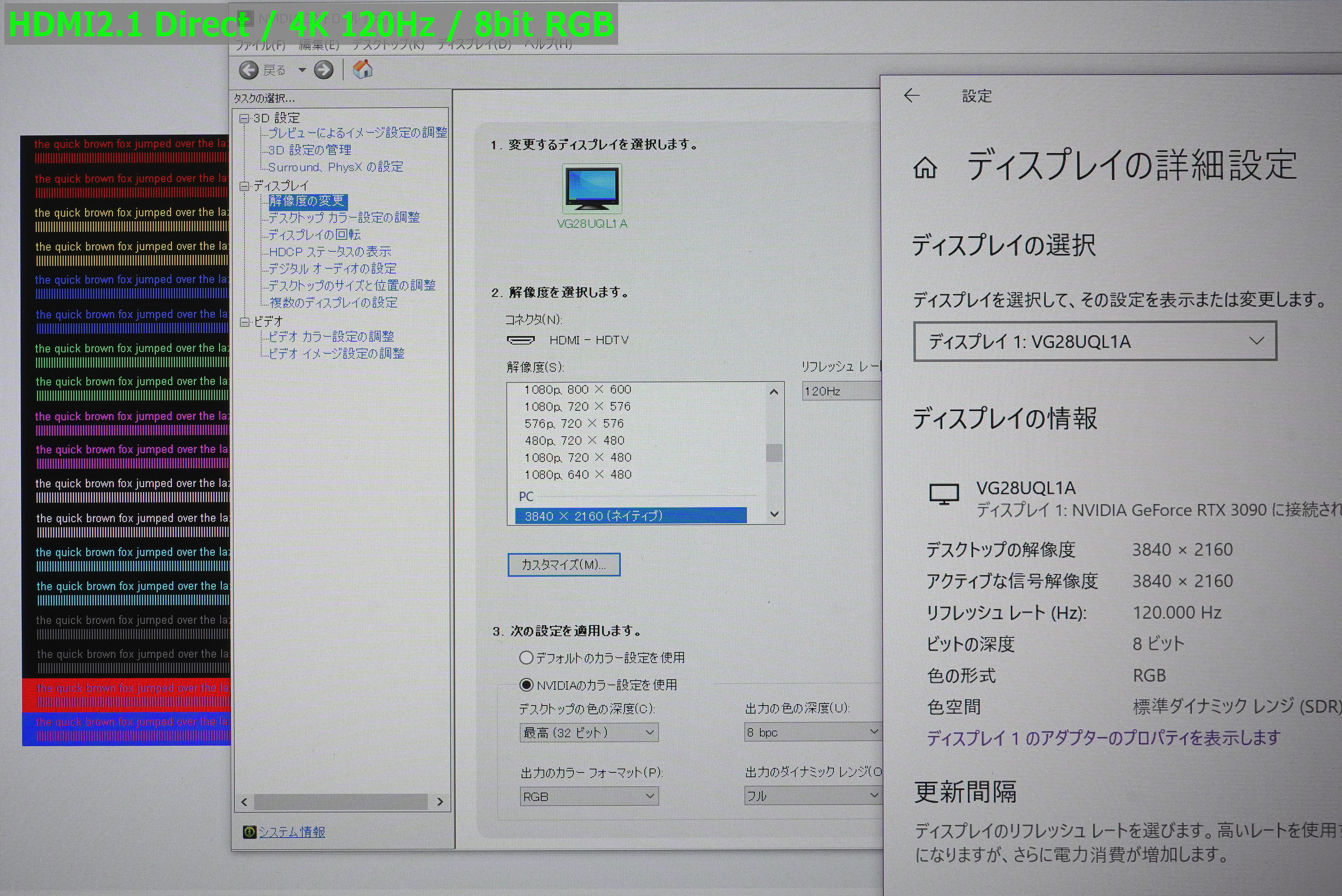Viewport: 1342px width, 896px height.
Task: Collapse 3D 設定 tree node
Action: pos(245,118)
